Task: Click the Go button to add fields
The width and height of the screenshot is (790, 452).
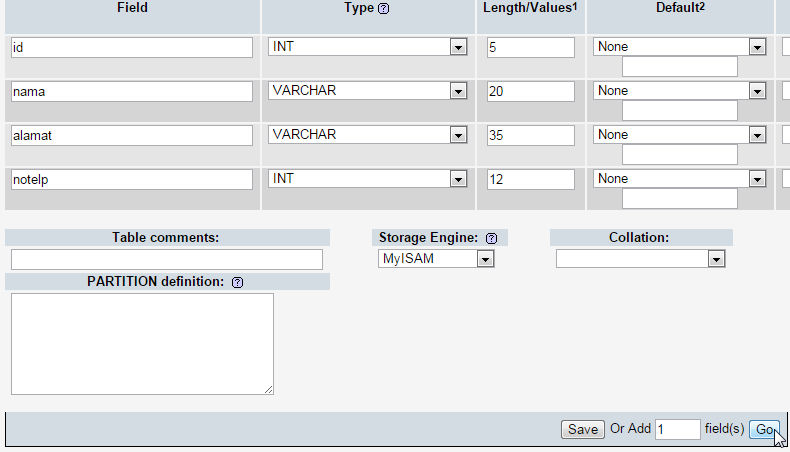Action: [x=764, y=429]
